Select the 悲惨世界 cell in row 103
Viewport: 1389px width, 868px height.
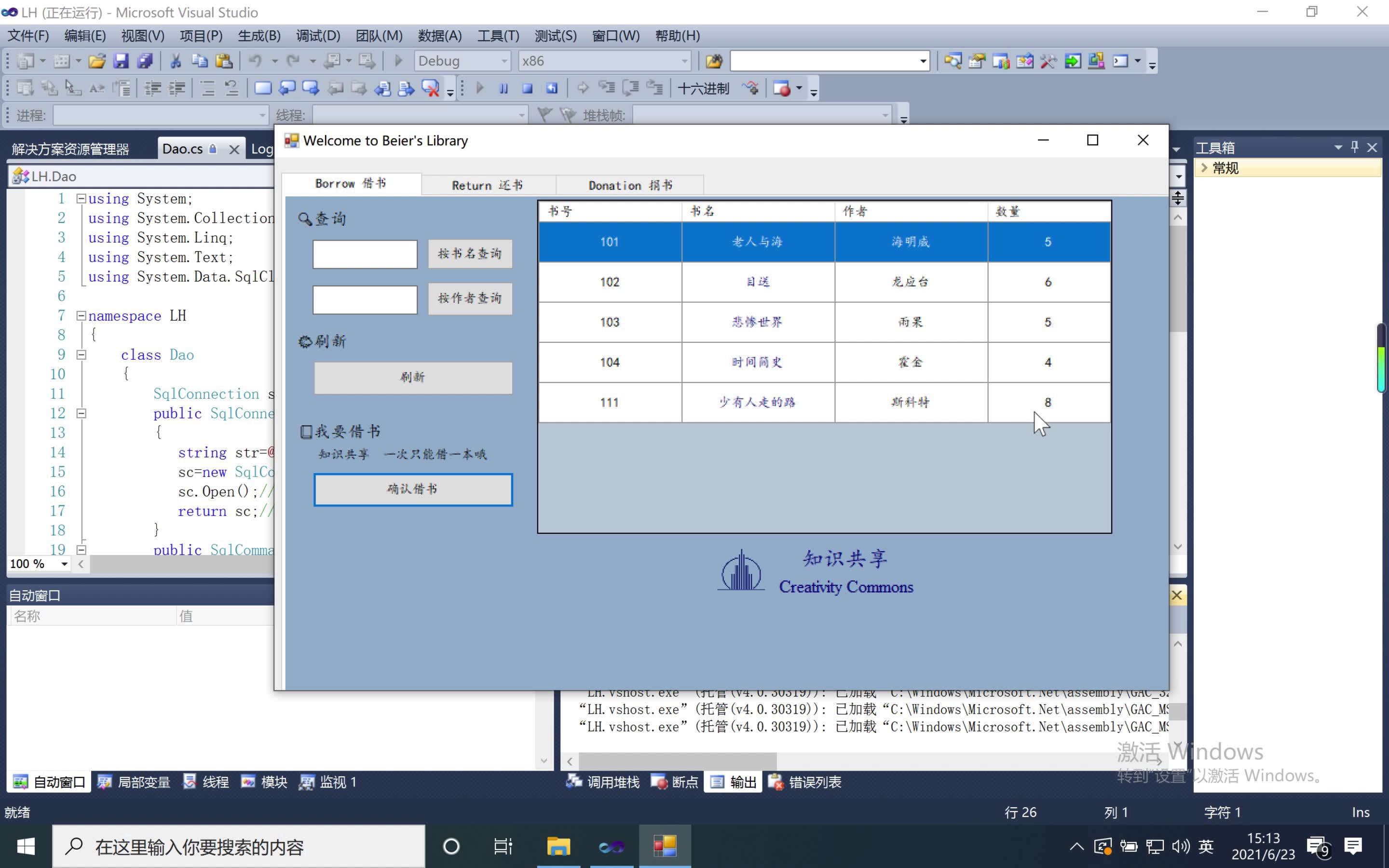click(x=758, y=322)
